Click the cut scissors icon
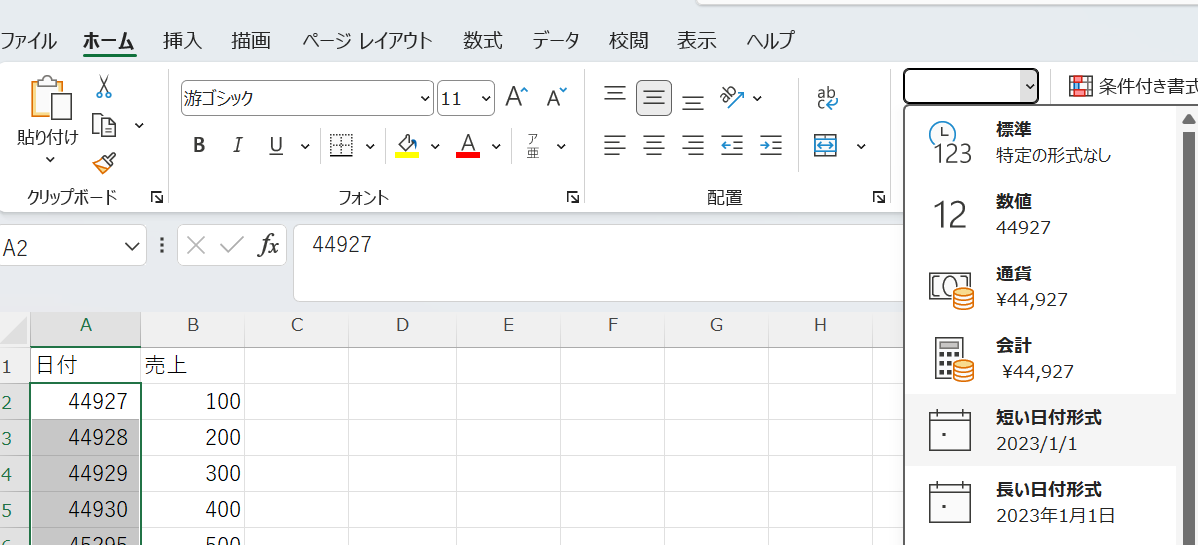 (x=103, y=88)
